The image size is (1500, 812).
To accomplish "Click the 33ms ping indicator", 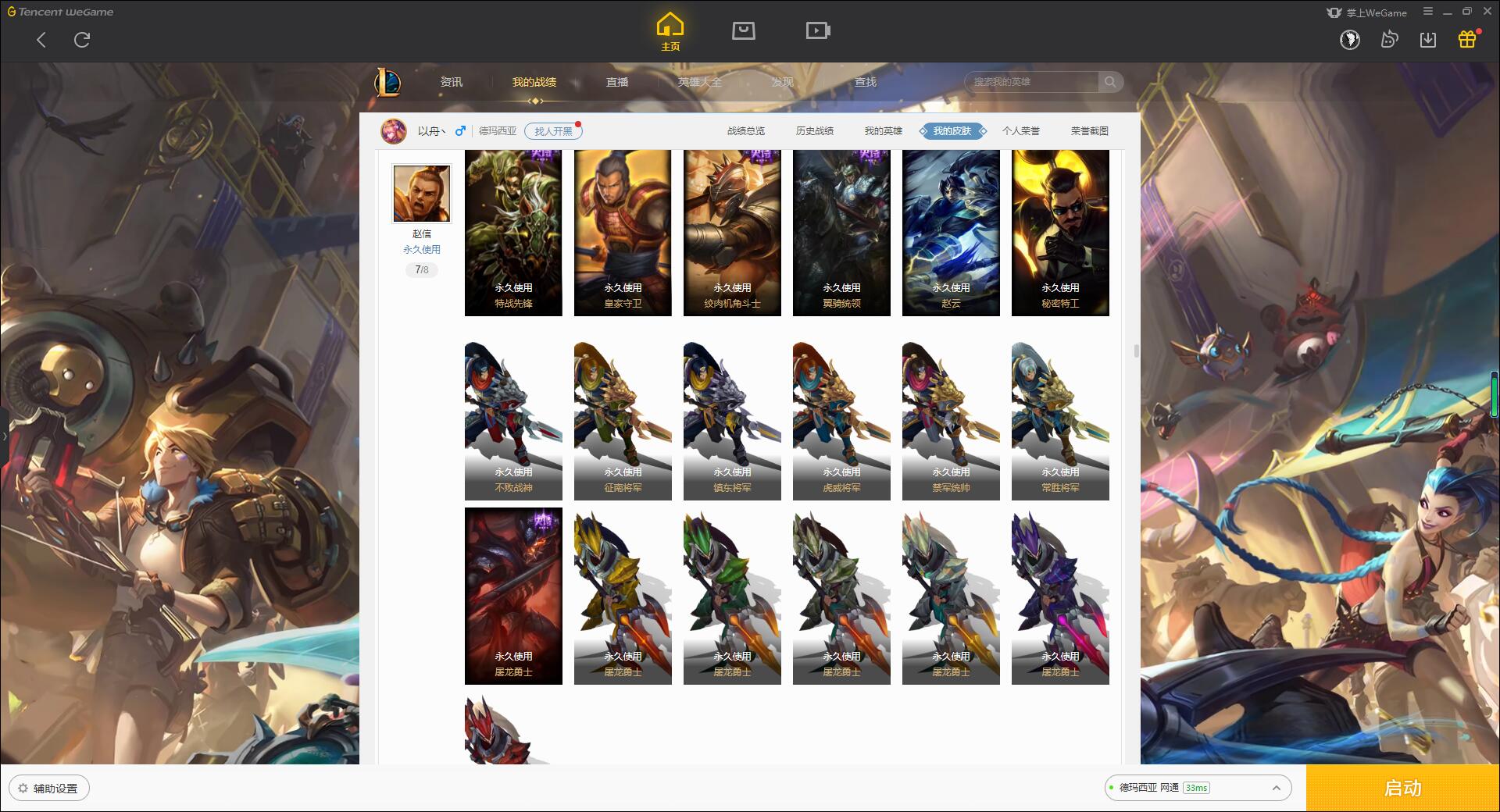I will 1196,788.
